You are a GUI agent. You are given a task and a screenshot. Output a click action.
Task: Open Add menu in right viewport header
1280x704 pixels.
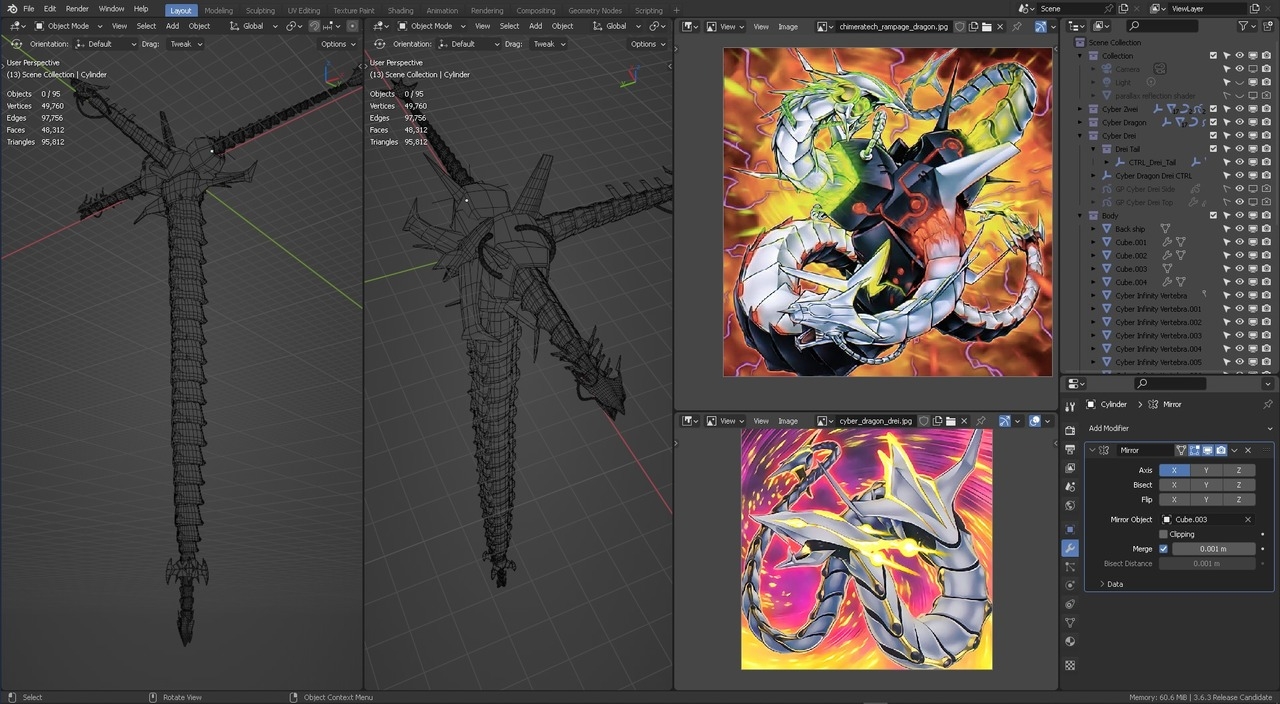pos(535,26)
